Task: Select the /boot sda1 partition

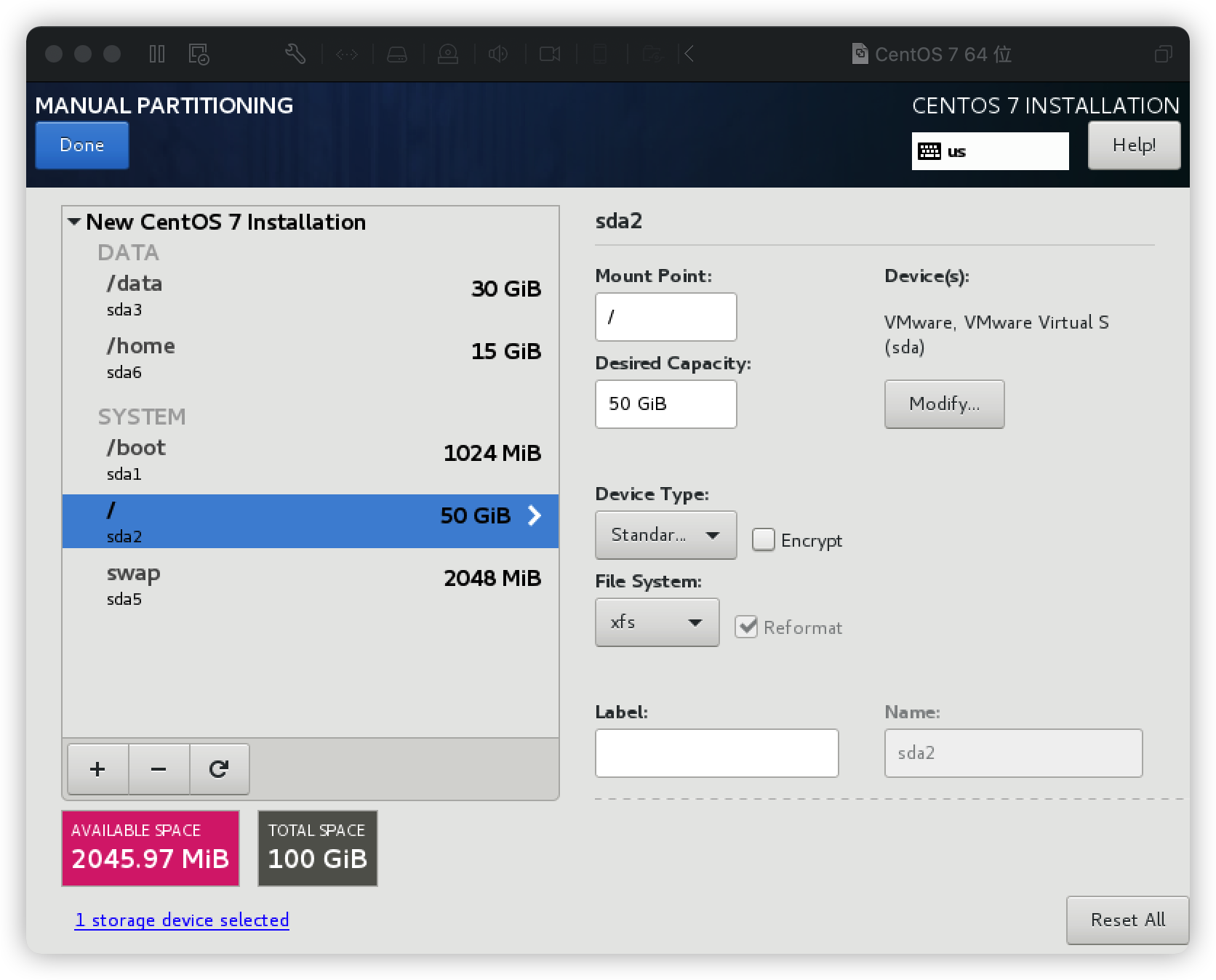Action: click(311, 459)
